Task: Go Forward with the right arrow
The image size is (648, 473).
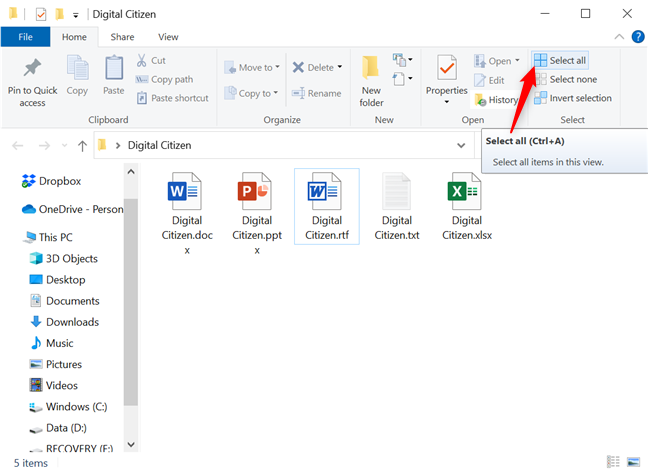Action: pyautogui.click(x=44, y=145)
